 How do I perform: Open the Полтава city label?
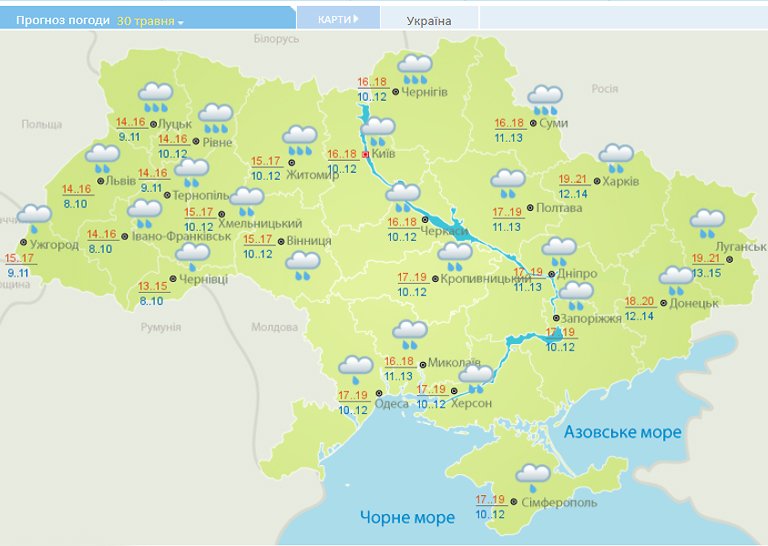tap(559, 208)
